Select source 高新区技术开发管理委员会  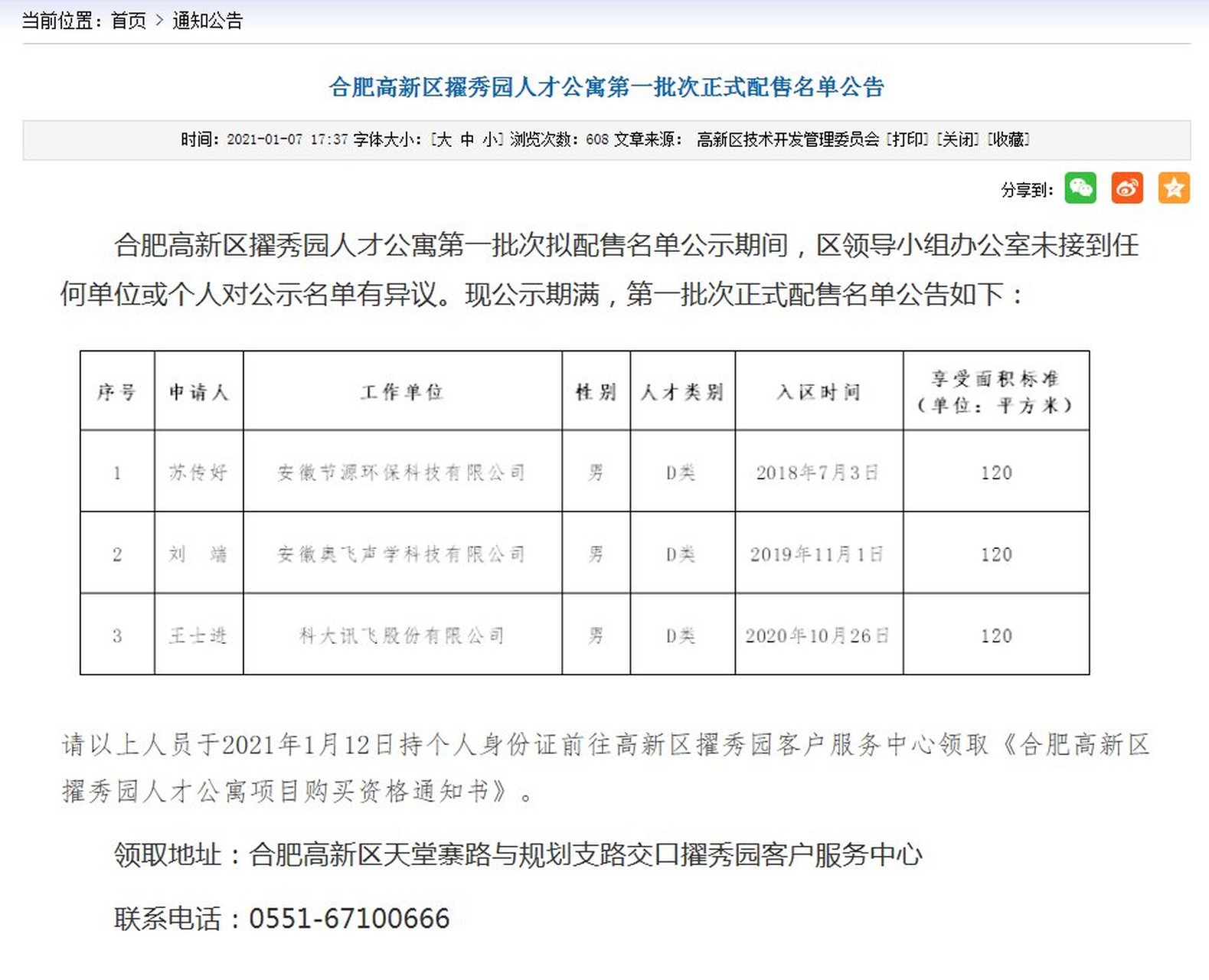point(788,139)
